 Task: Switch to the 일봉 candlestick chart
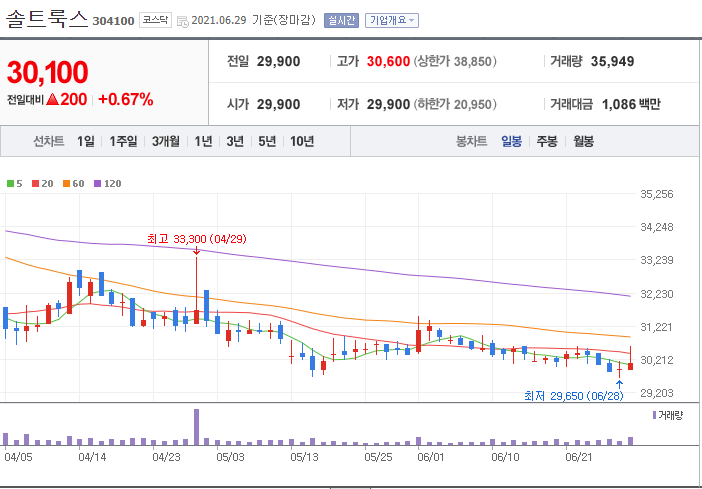[x=511, y=142]
